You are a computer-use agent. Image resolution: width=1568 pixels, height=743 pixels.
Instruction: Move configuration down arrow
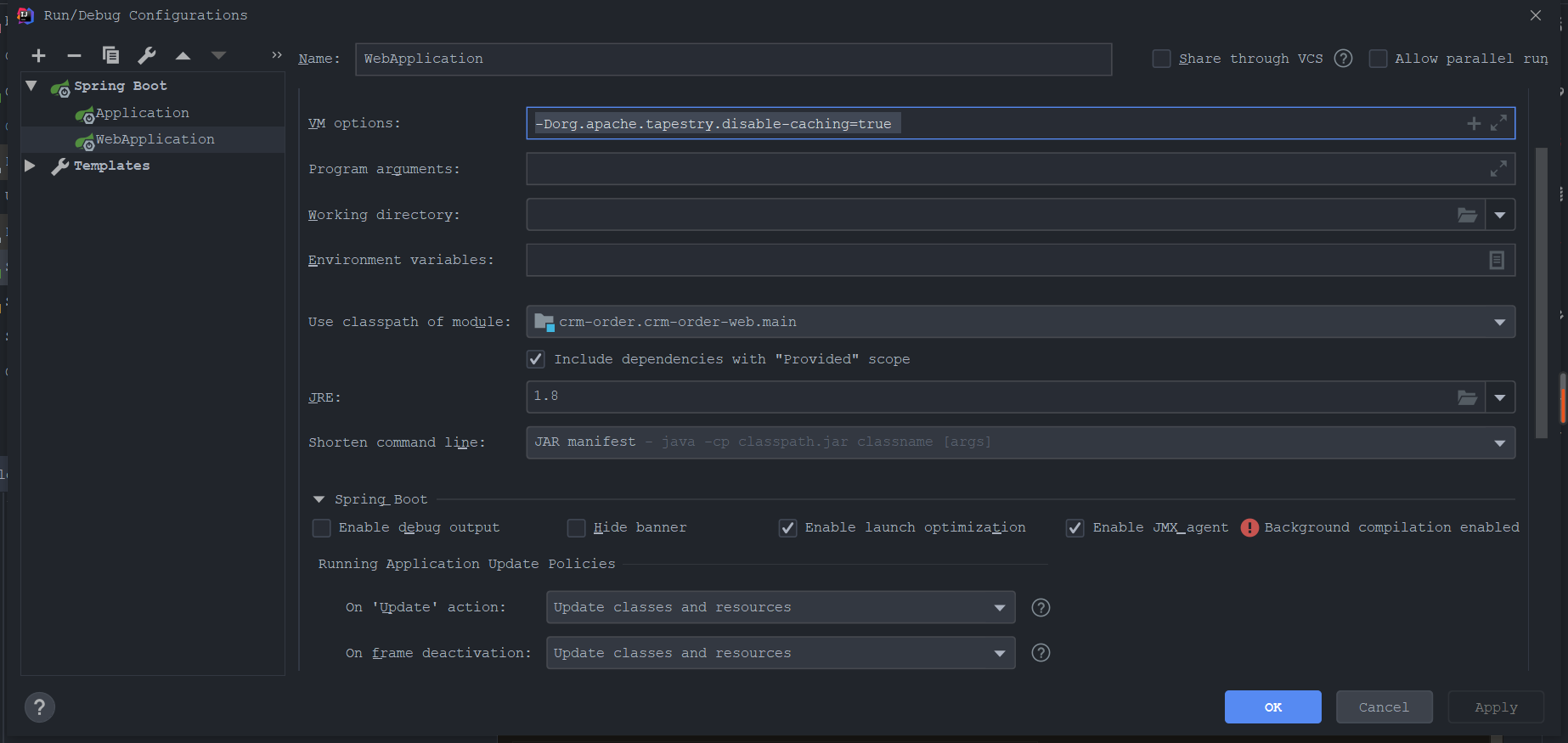pyautogui.click(x=218, y=56)
